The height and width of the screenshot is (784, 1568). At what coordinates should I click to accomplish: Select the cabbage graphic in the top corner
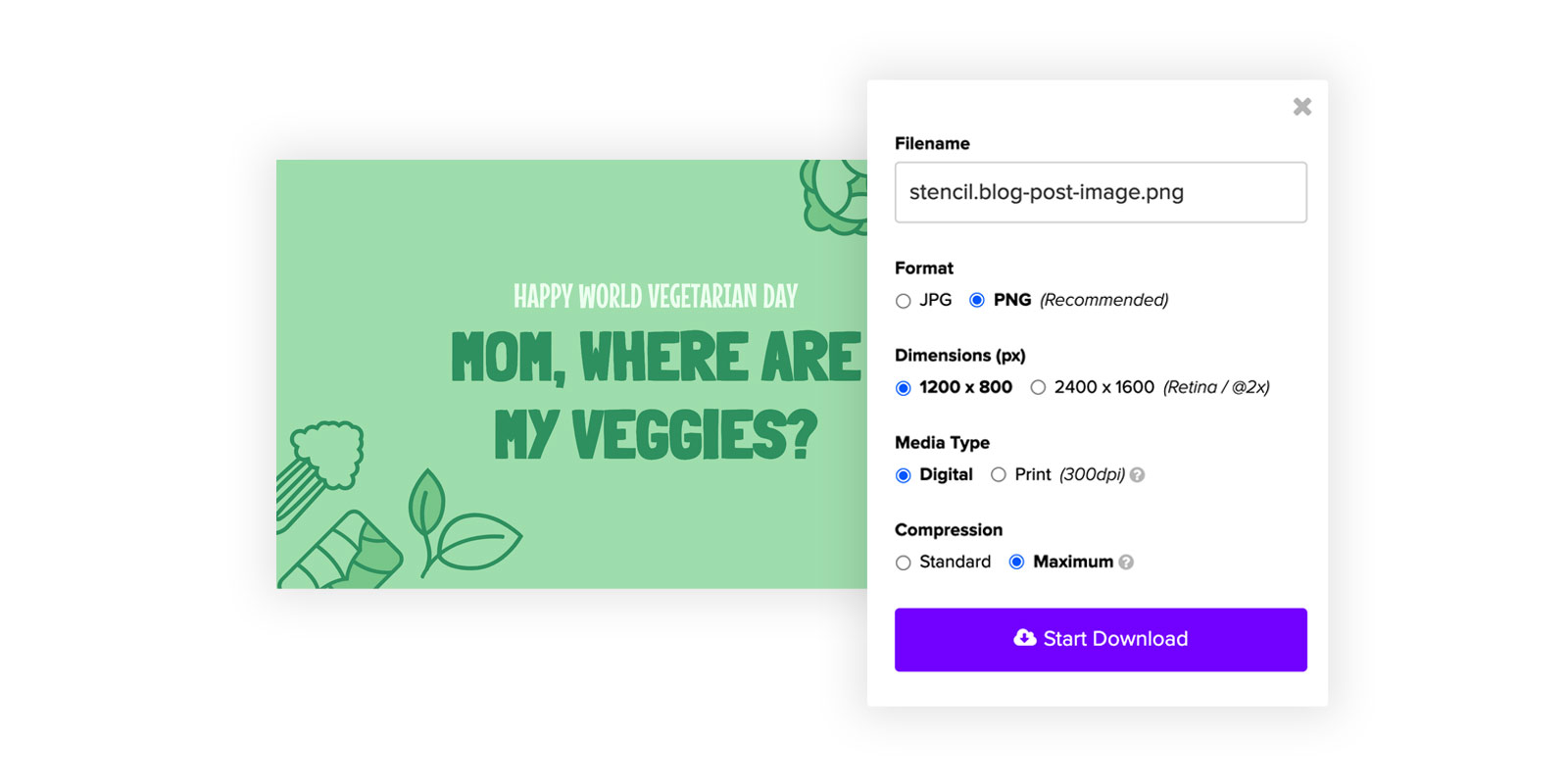[x=835, y=196]
